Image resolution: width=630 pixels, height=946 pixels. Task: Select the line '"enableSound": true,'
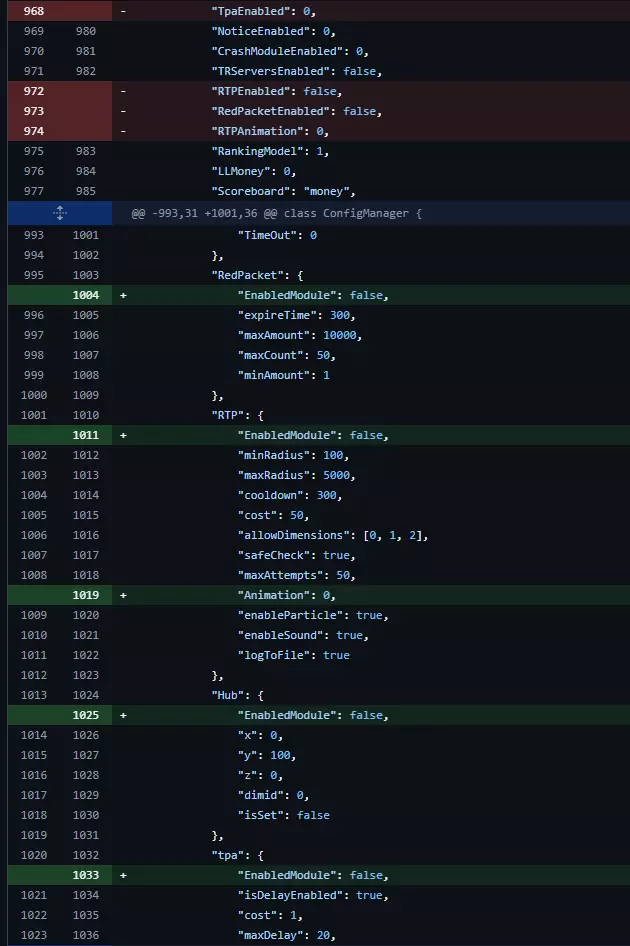pos(303,635)
